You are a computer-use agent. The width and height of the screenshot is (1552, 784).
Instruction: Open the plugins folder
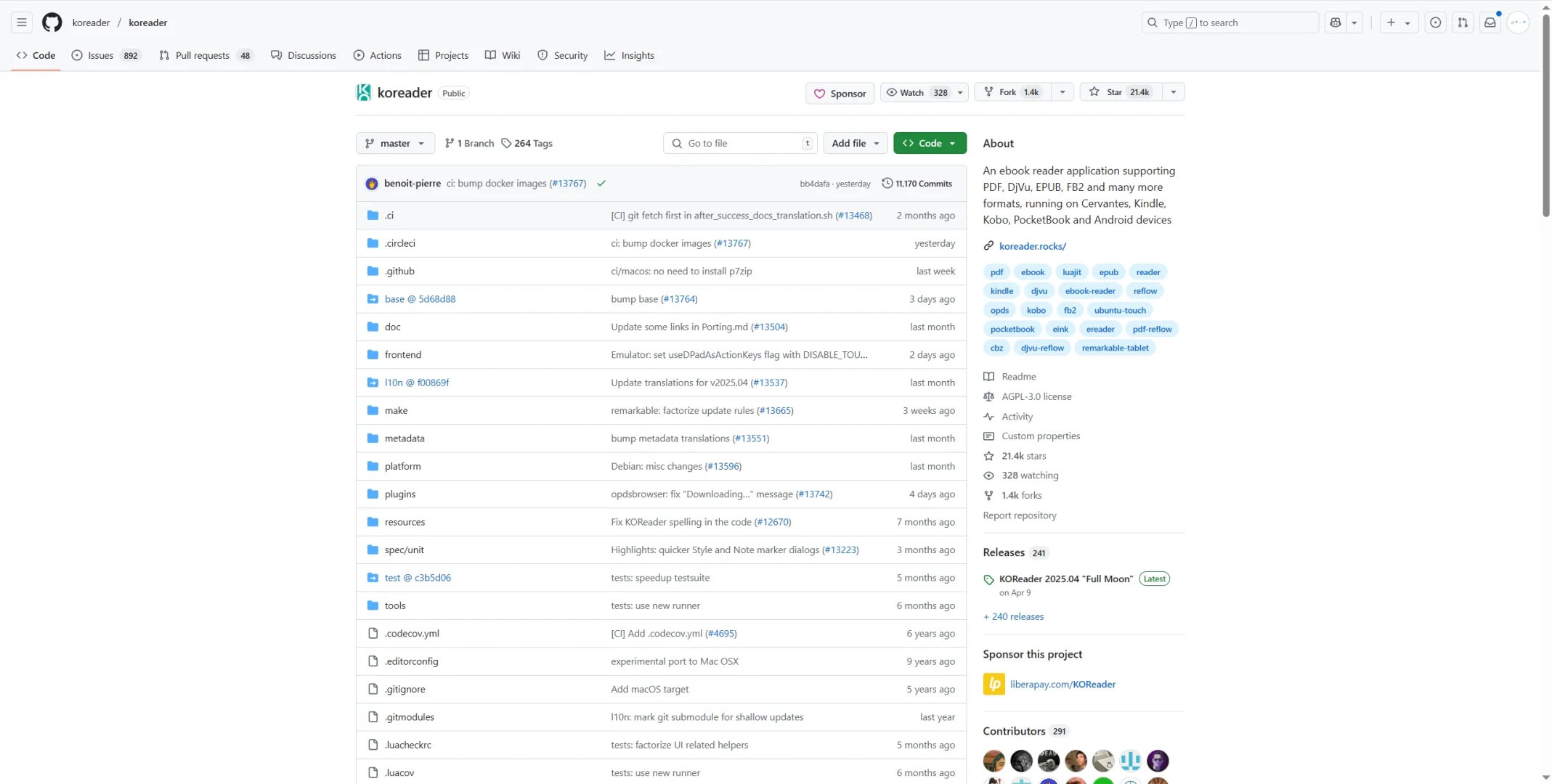click(x=400, y=494)
